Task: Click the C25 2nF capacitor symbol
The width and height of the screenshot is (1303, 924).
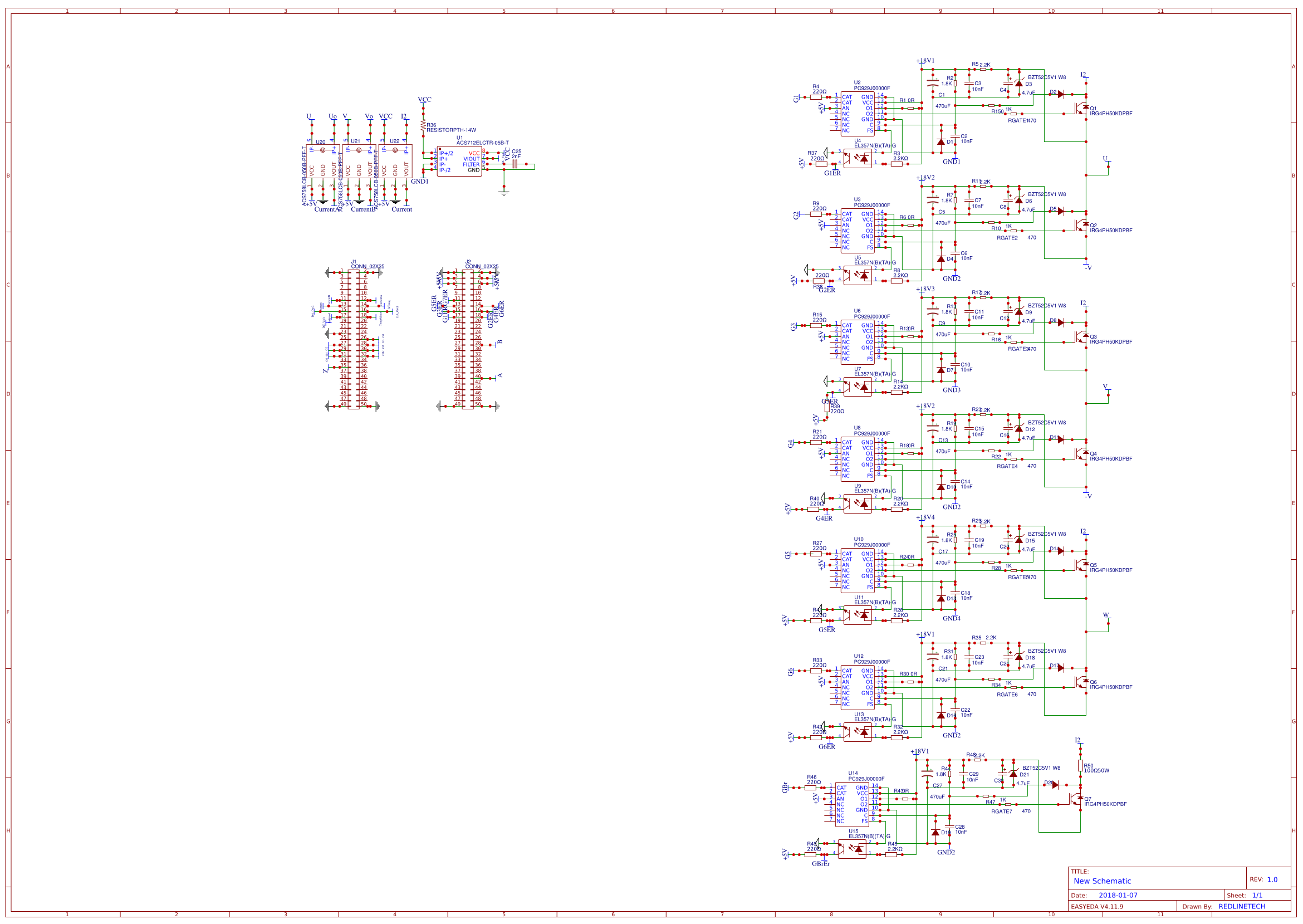Action: pyautogui.click(x=515, y=164)
